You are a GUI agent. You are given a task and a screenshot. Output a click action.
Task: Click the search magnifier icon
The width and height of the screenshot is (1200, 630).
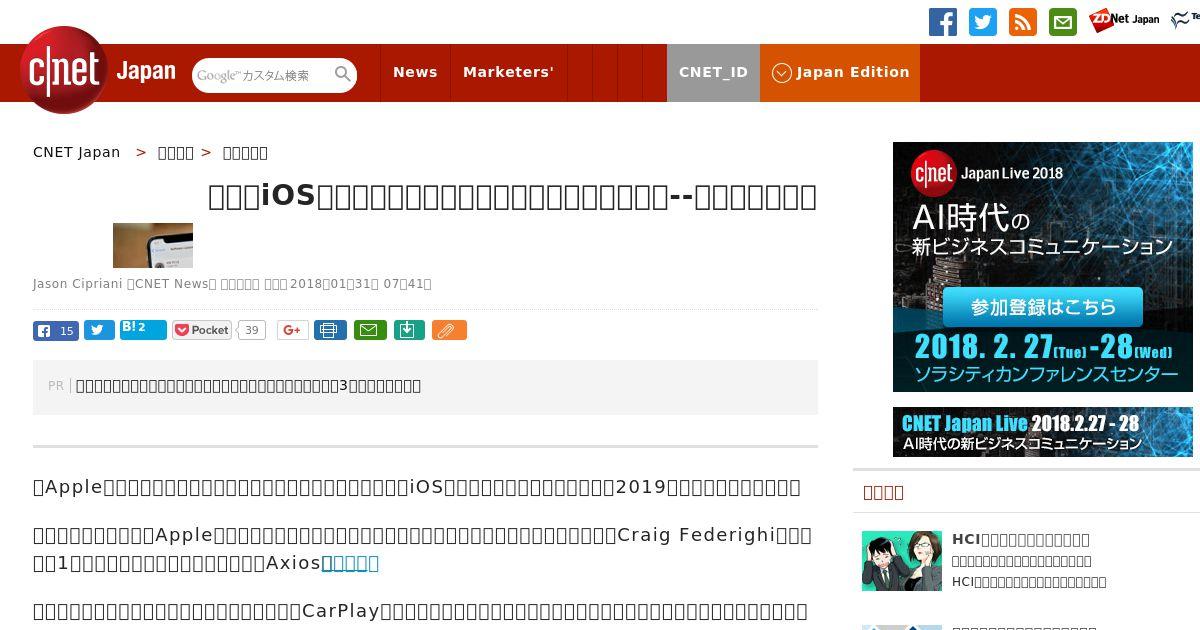(x=343, y=74)
